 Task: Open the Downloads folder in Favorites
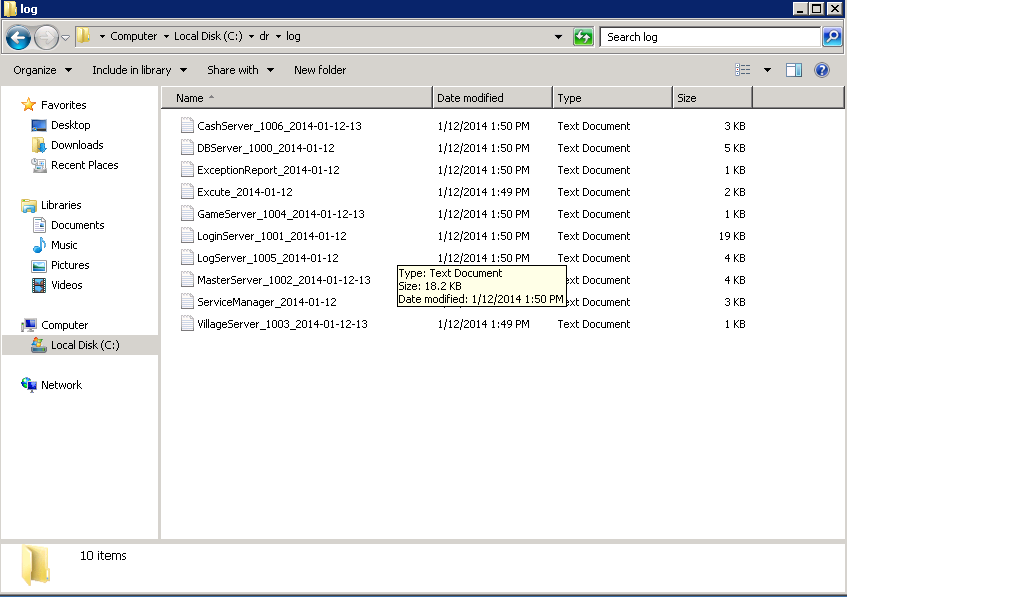pyautogui.click(x=77, y=145)
